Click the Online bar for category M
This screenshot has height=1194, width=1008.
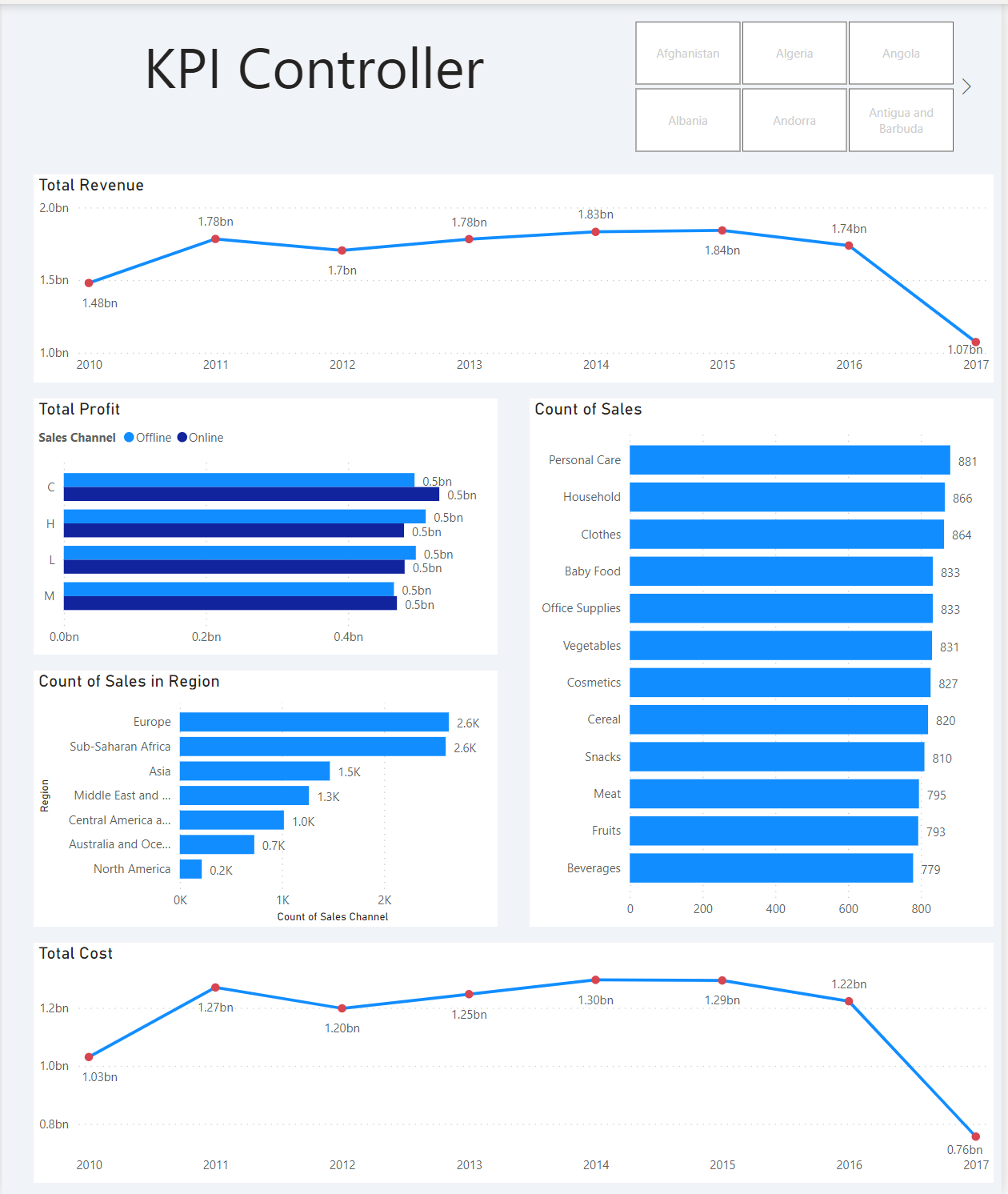coord(230,603)
